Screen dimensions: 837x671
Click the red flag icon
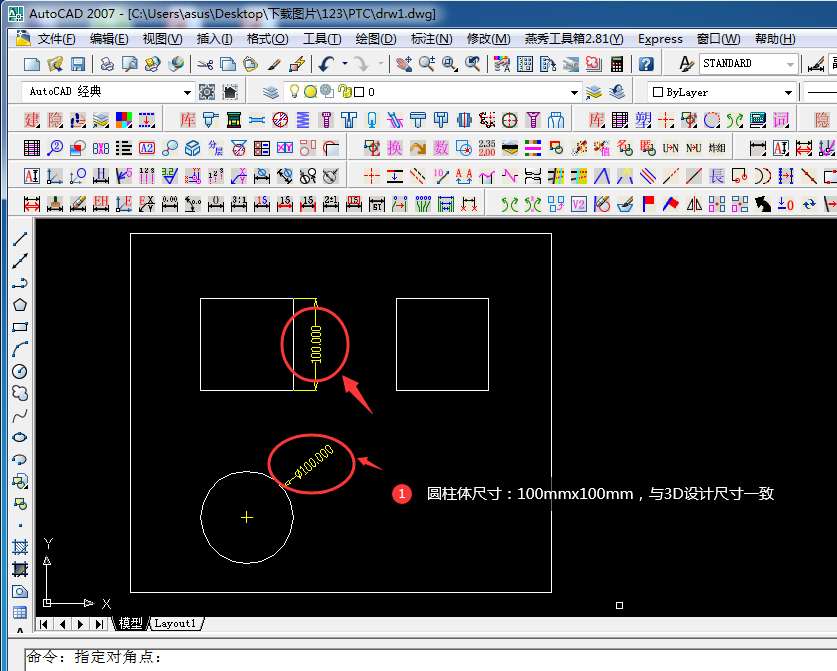coord(648,204)
